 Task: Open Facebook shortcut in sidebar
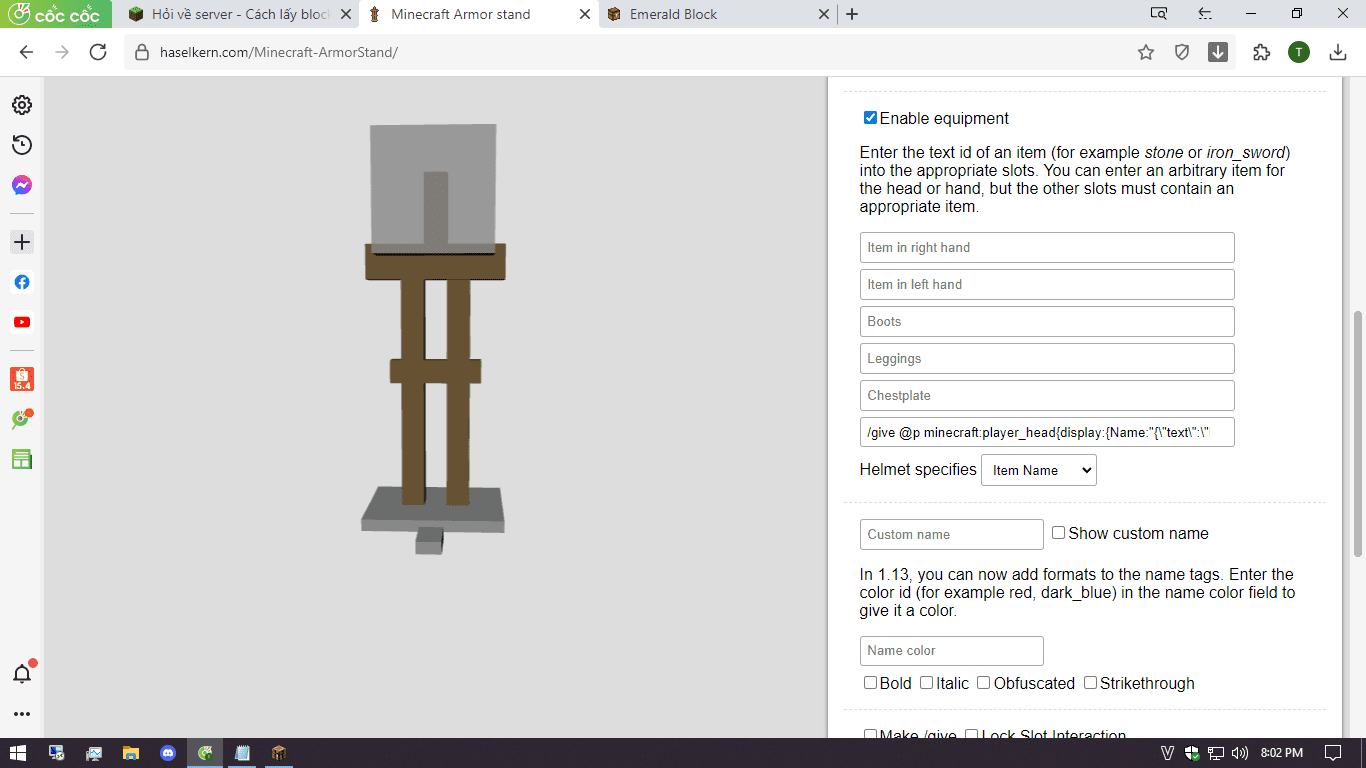point(22,282)
